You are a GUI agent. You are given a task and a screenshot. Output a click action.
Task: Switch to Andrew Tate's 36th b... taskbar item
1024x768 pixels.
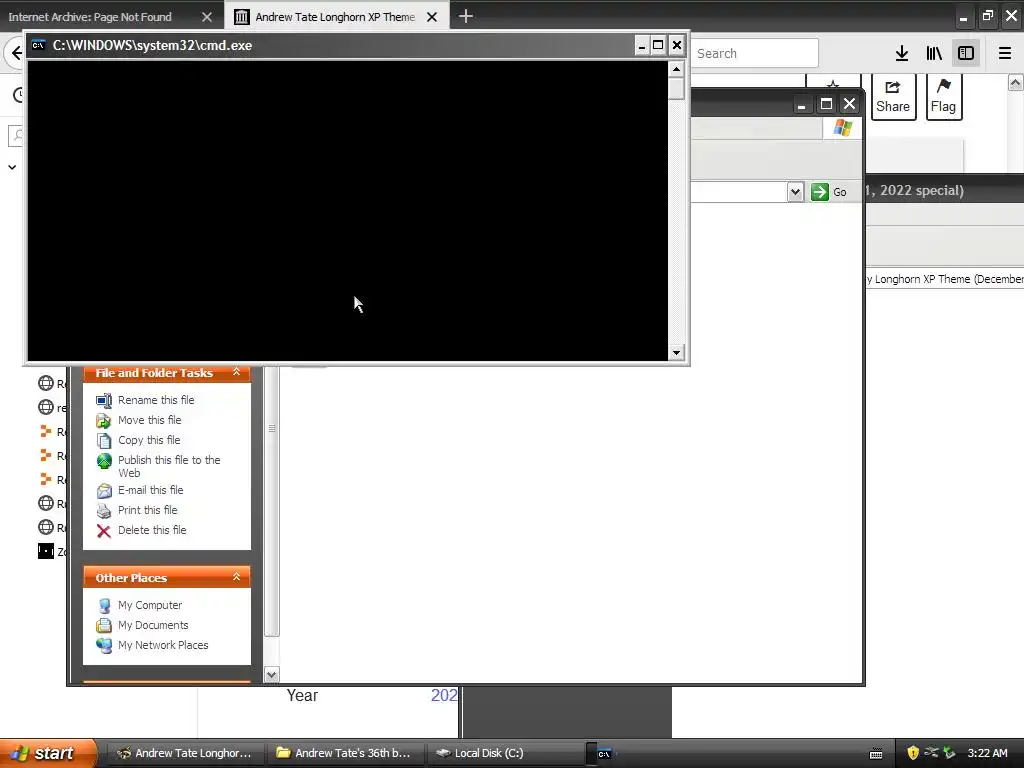tap(345, 753)
